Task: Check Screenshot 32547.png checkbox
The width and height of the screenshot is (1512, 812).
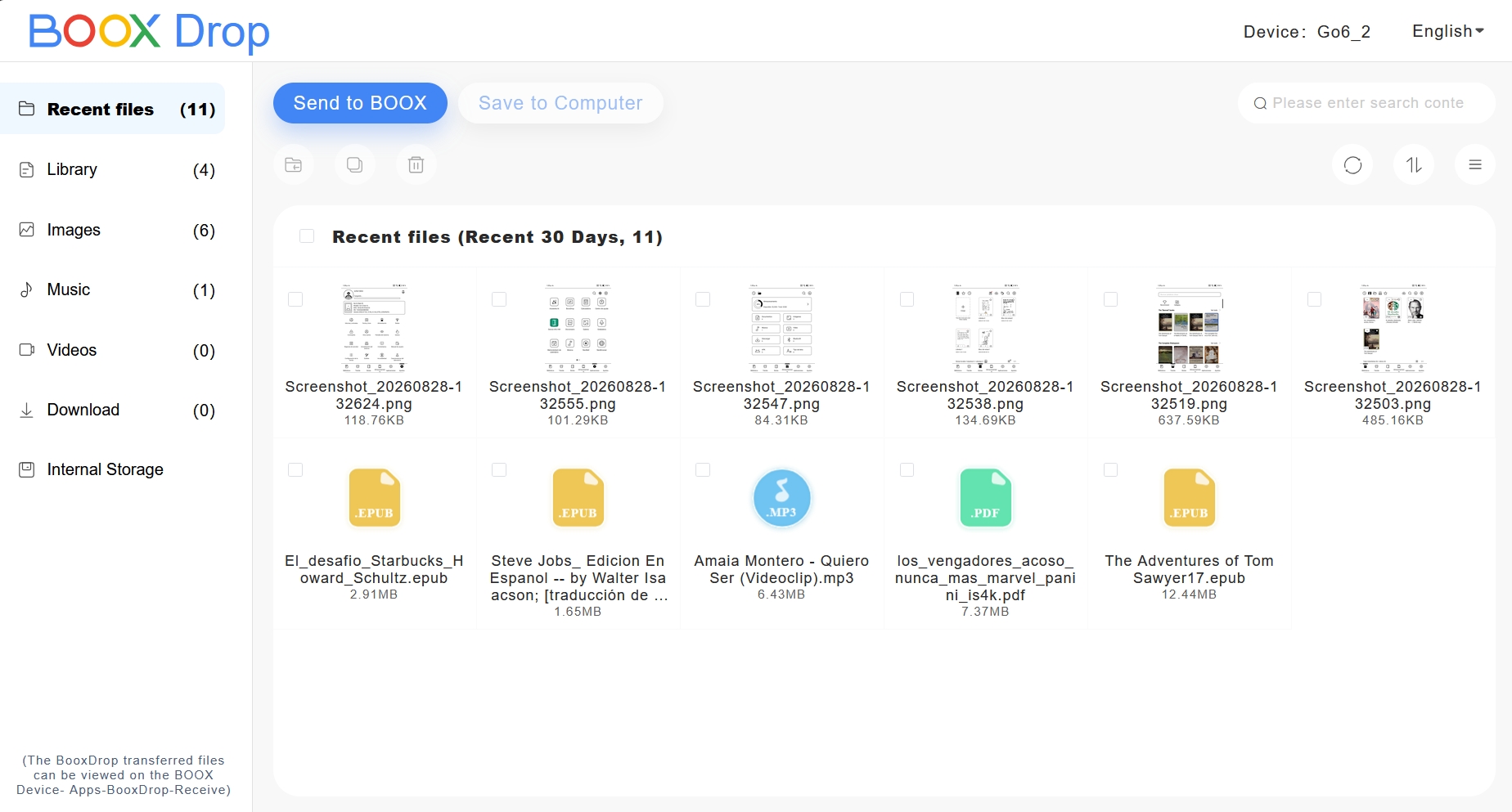Action: tap(703, 299)
